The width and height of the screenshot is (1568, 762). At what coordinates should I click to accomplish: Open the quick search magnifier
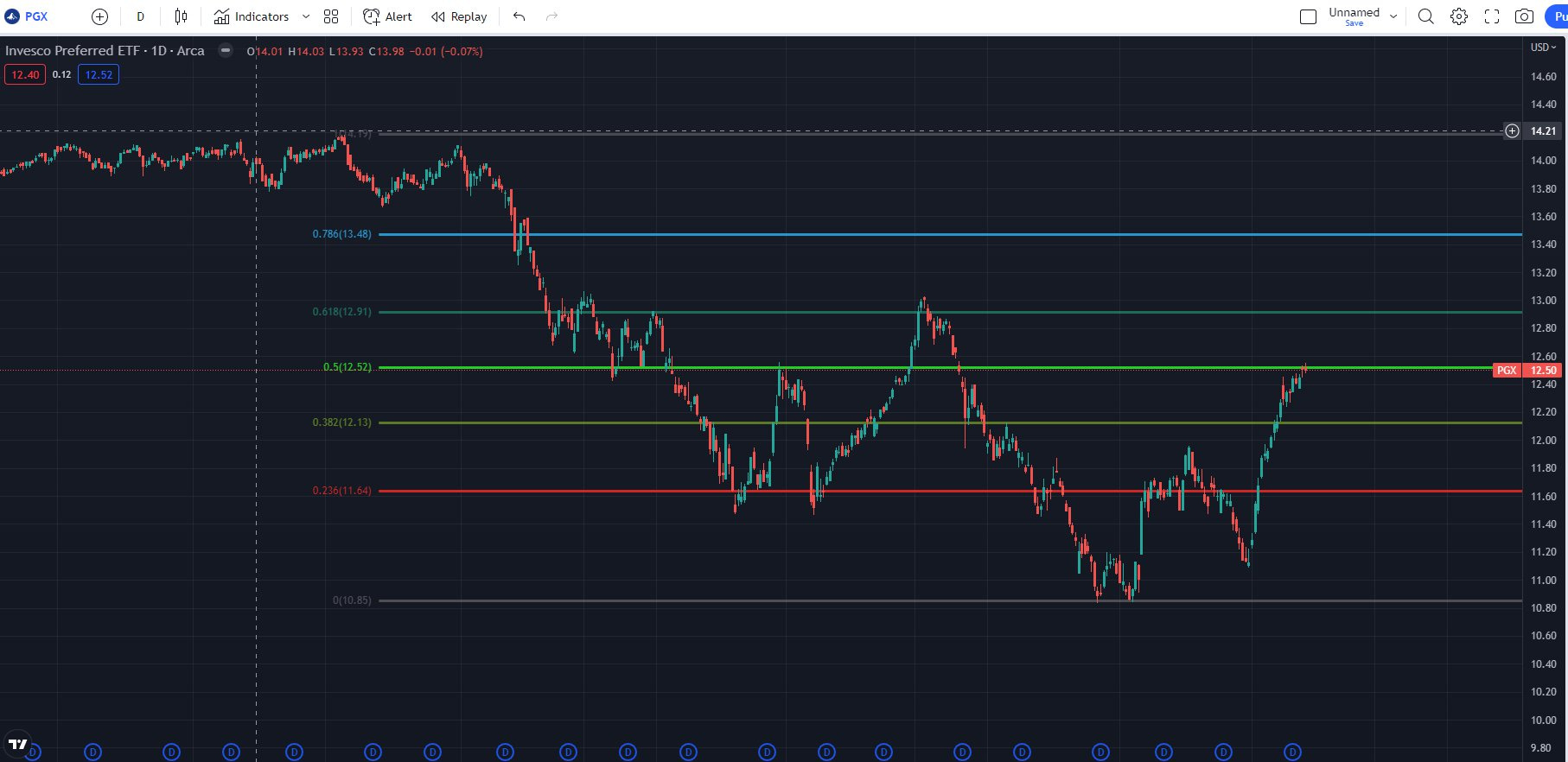(1426, 16)
